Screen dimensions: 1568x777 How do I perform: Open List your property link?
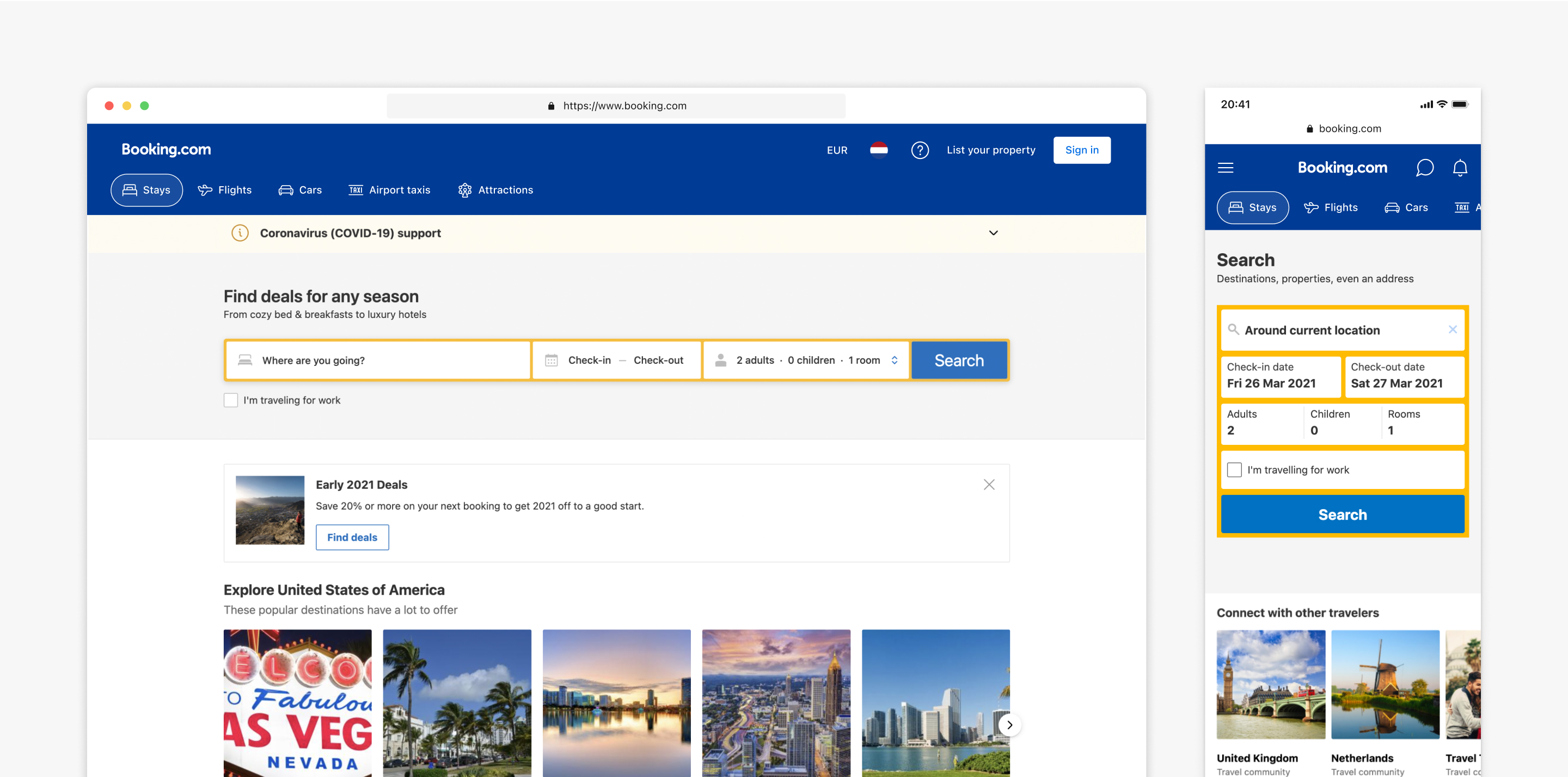pos(991,150)
